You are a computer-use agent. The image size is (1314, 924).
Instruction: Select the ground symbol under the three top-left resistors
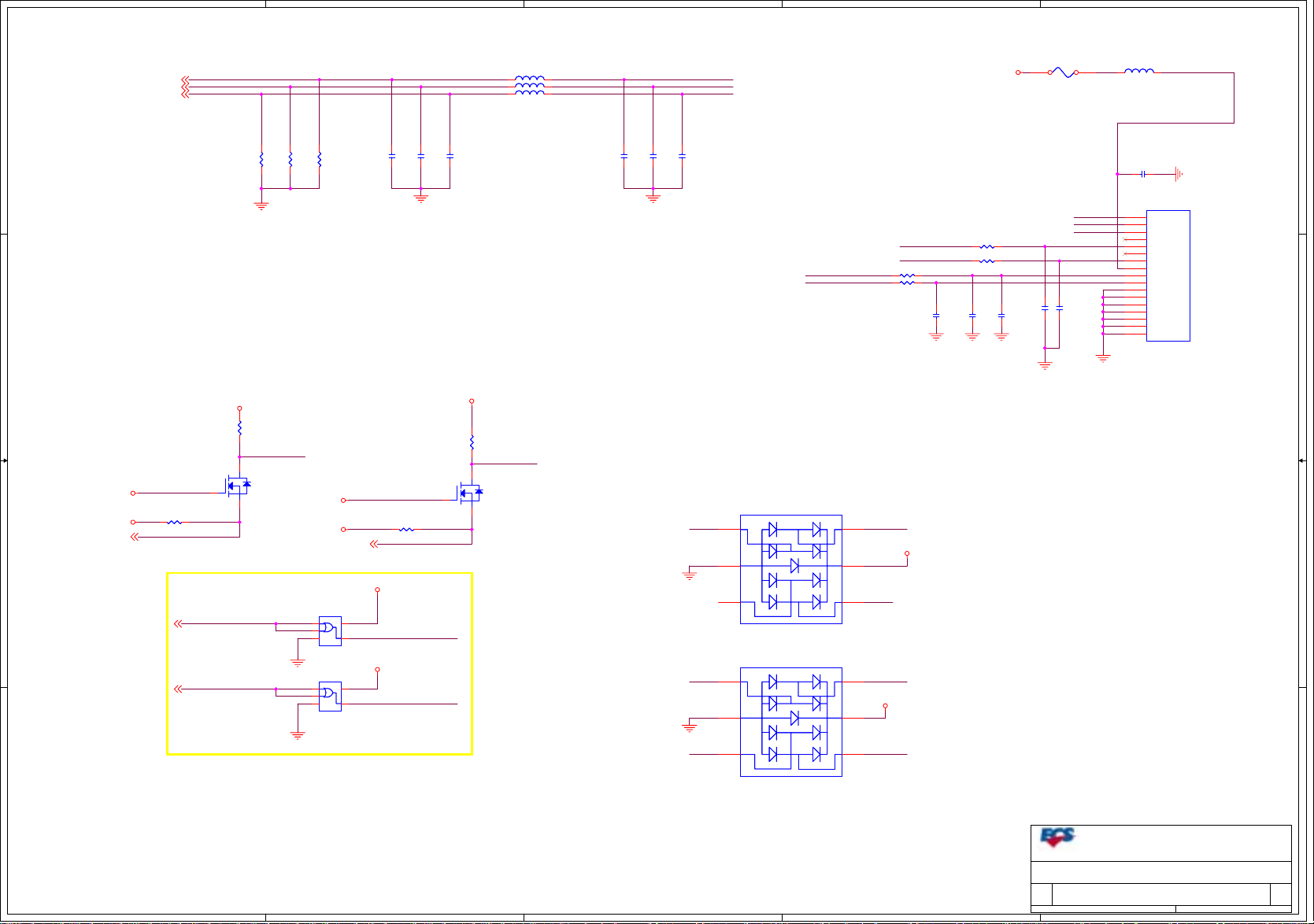[261, 205]
